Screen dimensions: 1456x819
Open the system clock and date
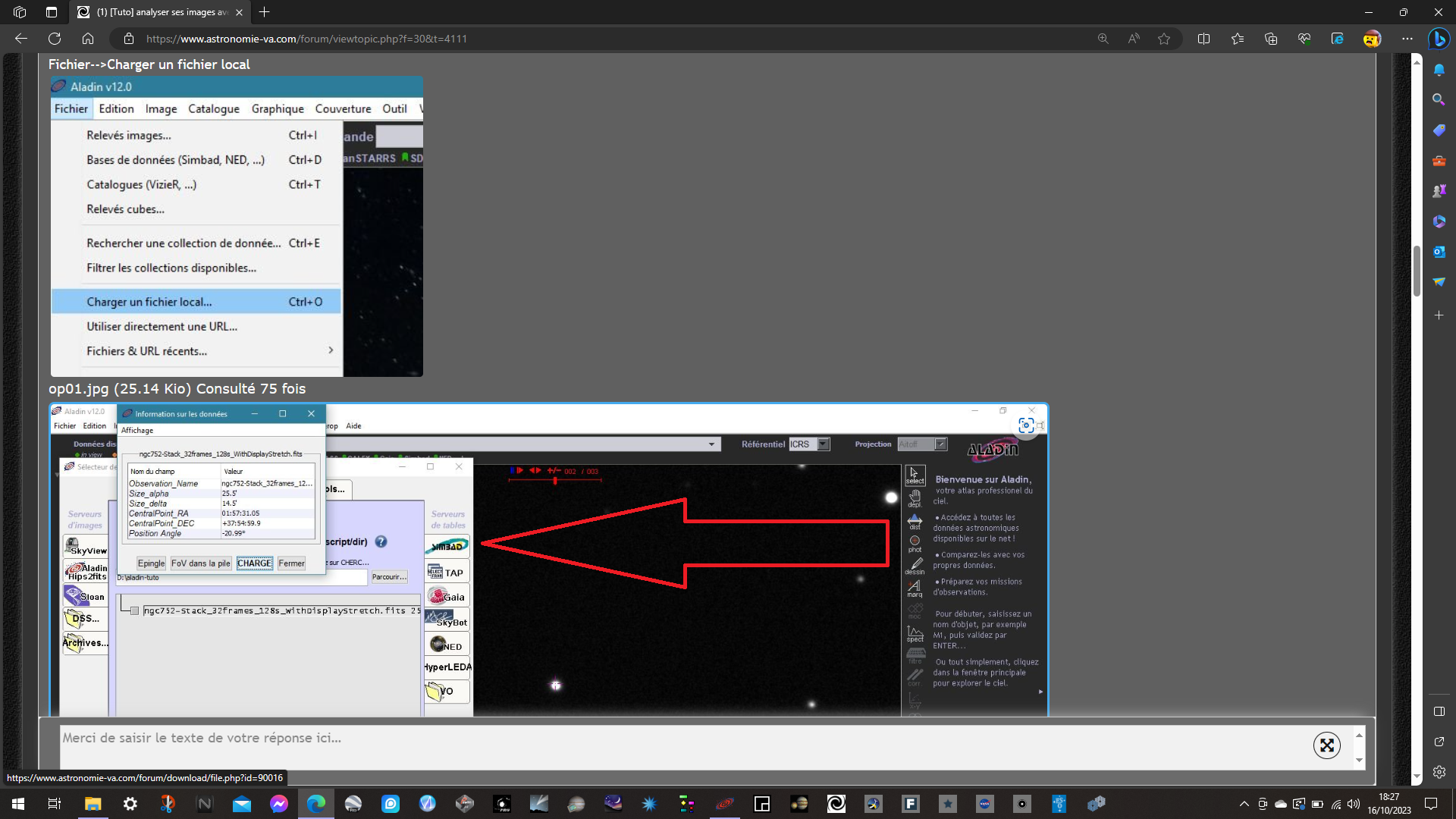(1389, 804)
